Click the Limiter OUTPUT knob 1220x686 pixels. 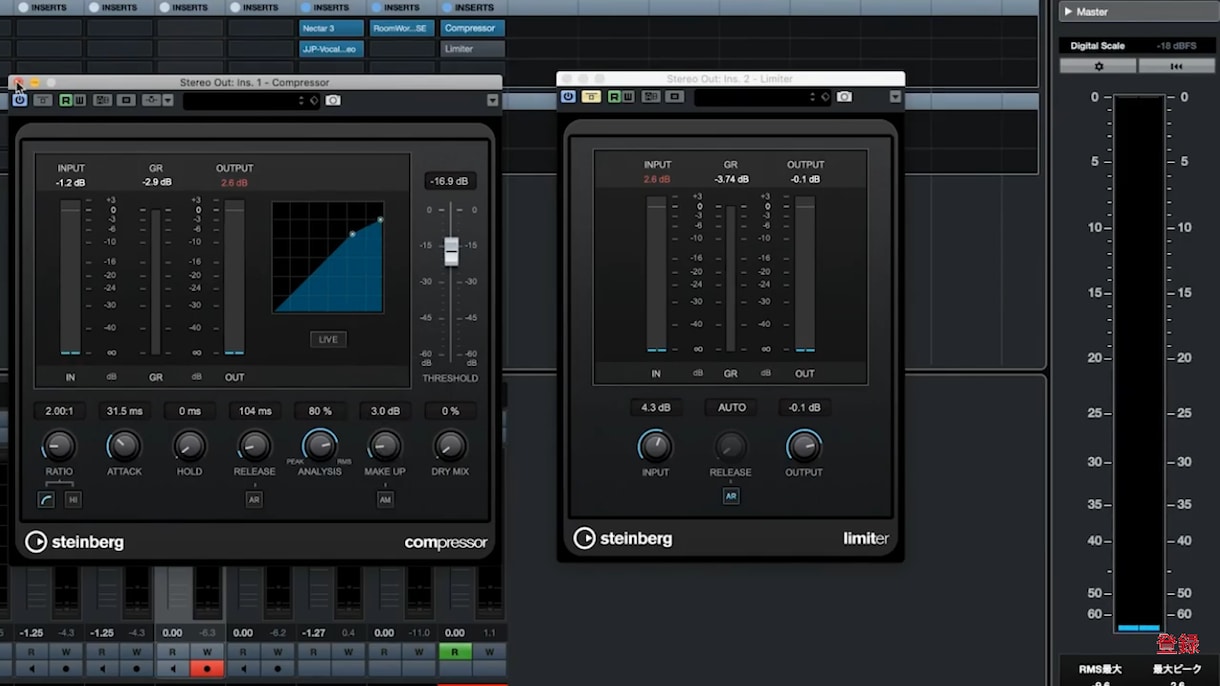tap(803, 445)
